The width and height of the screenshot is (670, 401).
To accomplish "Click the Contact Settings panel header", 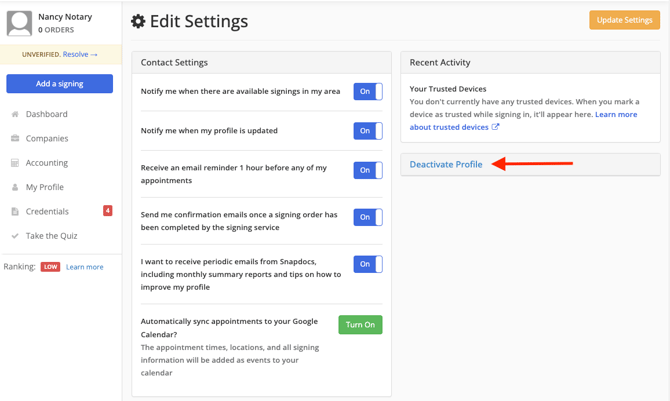I will 262,63.
